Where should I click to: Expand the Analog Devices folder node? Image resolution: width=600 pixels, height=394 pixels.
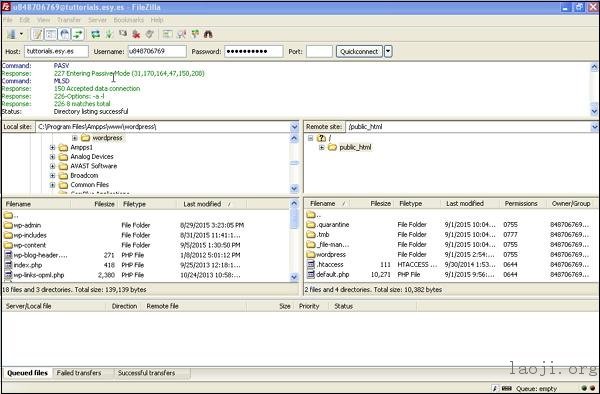(52, 157)
